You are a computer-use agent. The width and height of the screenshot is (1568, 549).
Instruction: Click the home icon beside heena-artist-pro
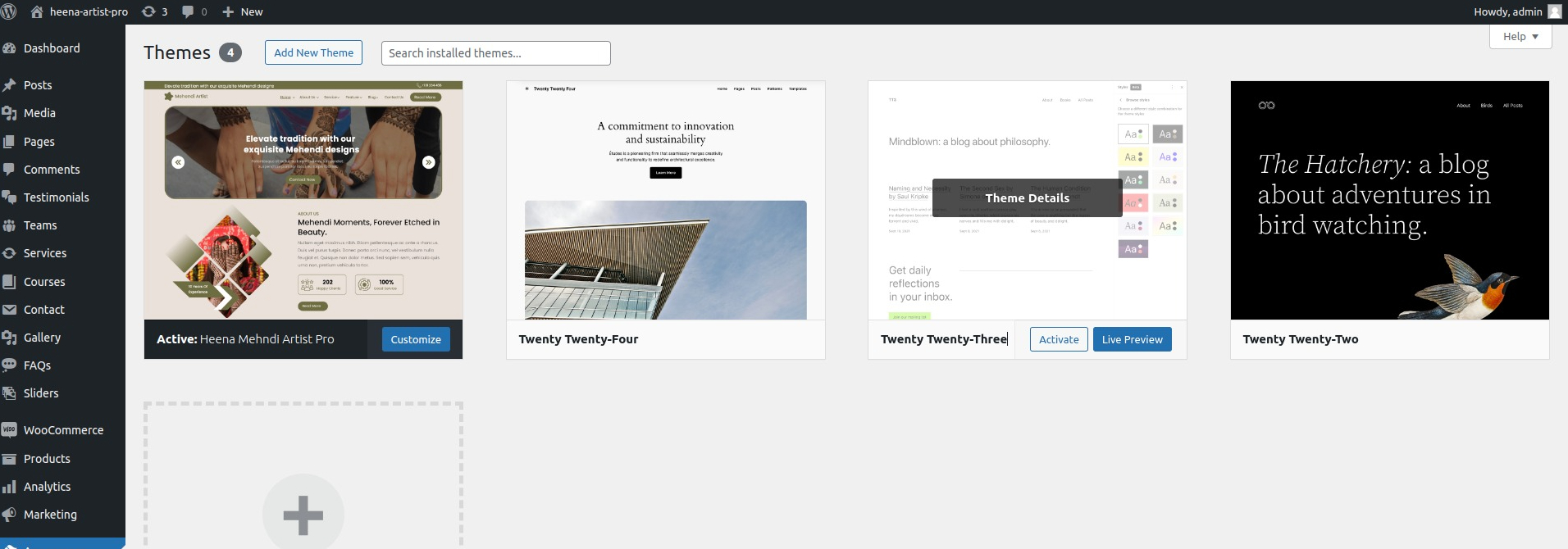(x=37, y=11)
